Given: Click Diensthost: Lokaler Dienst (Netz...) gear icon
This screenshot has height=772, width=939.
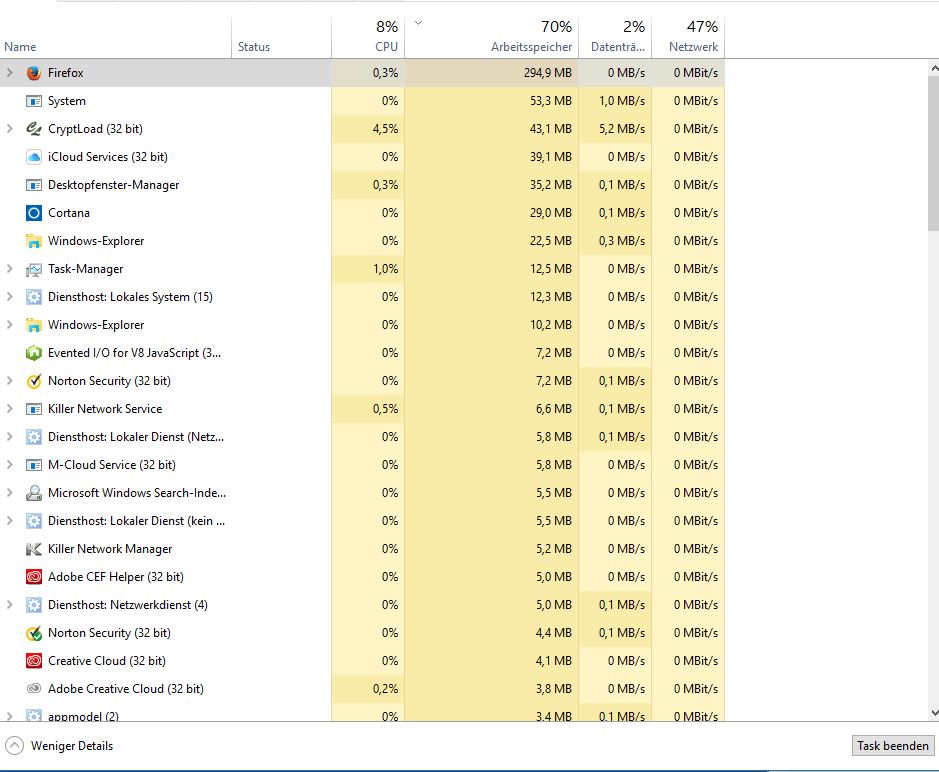Looking at the screenshot, I should tap(34, 437).
